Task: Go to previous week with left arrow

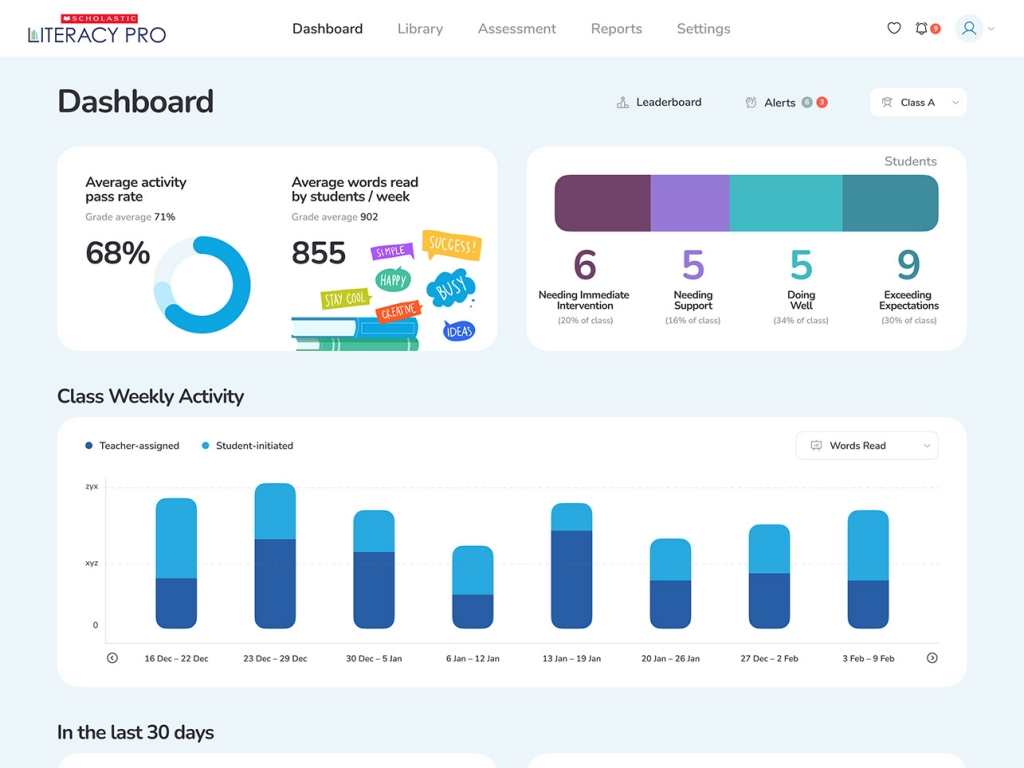Action: pos(112,658)
